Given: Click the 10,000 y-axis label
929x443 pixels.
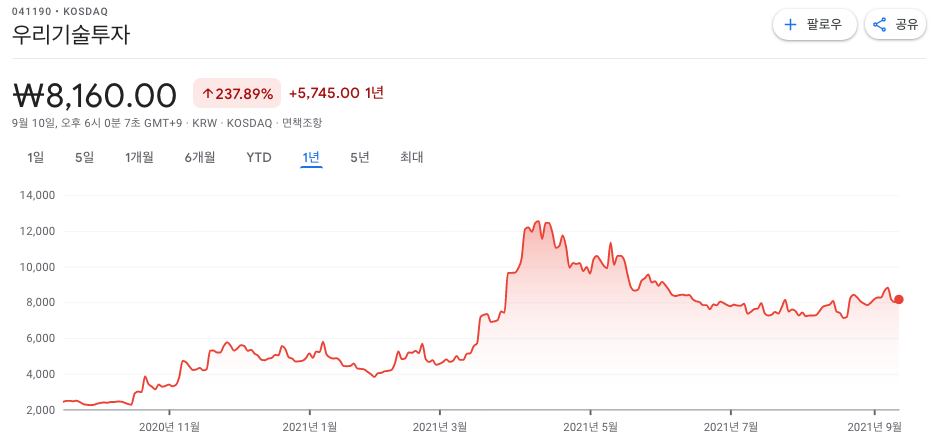Looking at the screenshot, I should [38, 267].
